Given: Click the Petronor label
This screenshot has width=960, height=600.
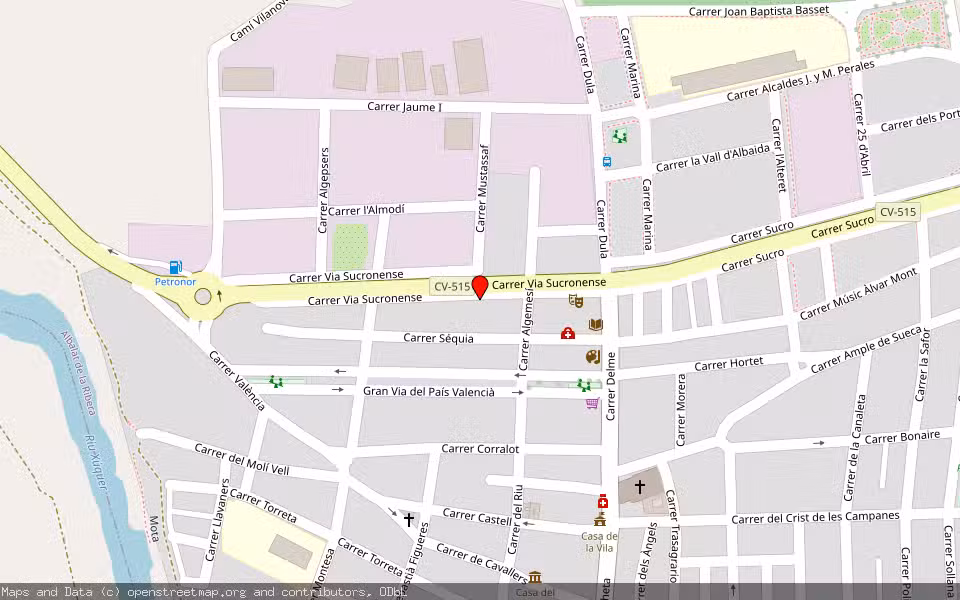Looking at the screenshot, I should [175, 282].
